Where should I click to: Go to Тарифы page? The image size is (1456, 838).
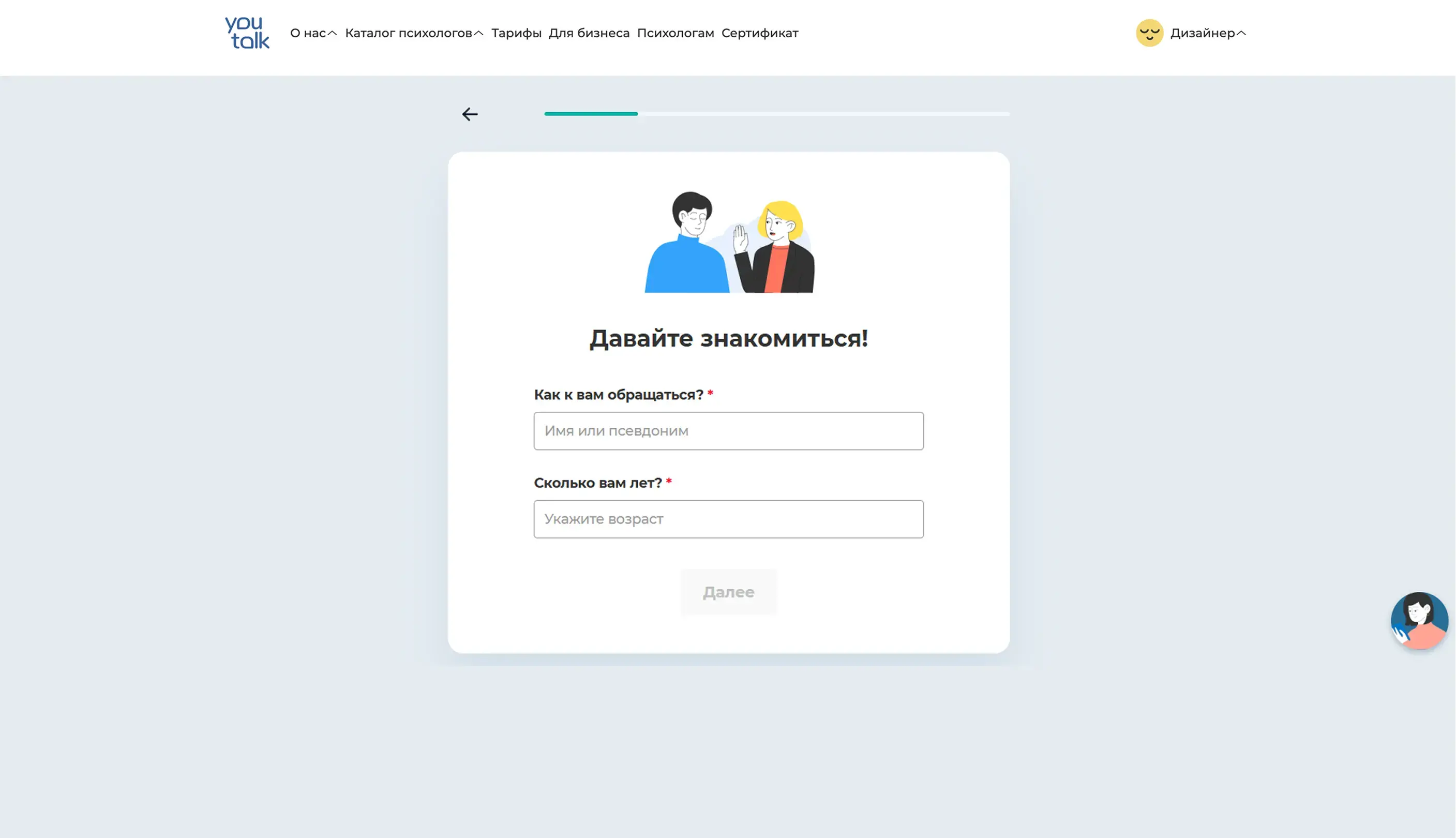pos(516,34)
